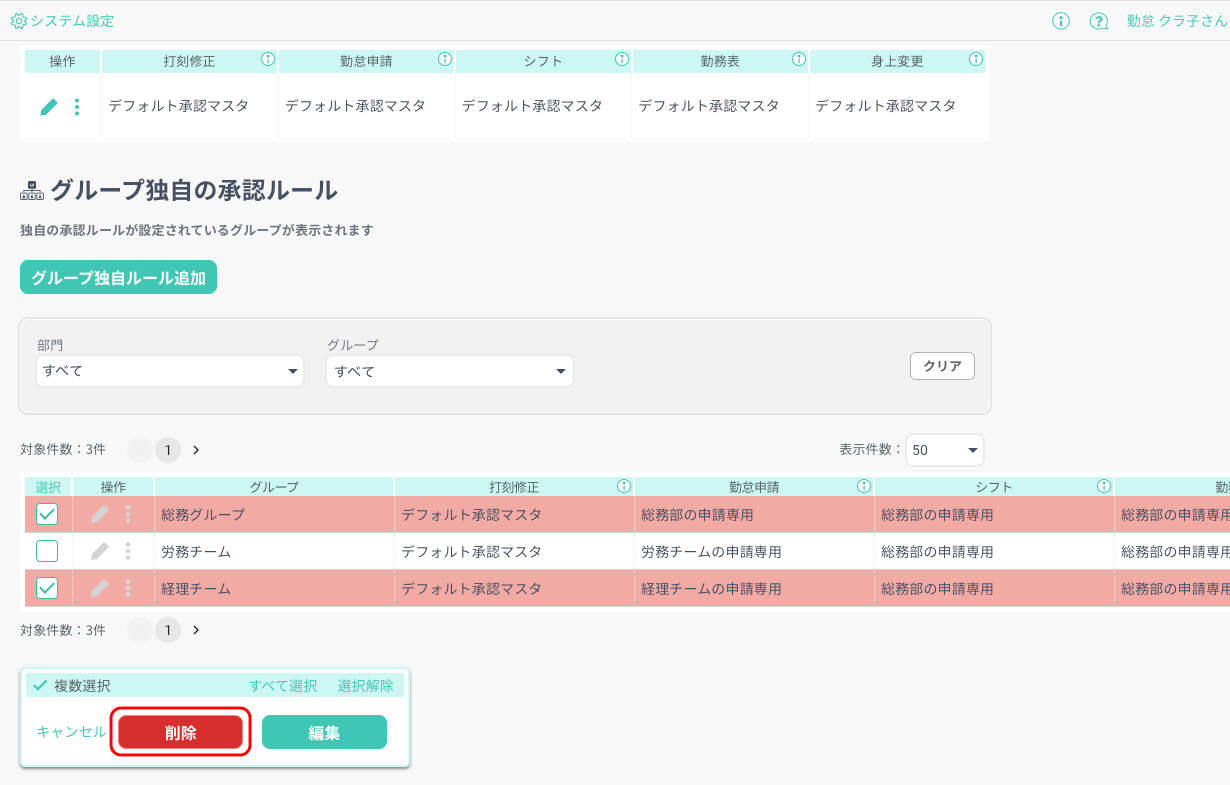This screenshot has width=1230, height=785.
Task: Edit default rule with green pencil icon
Action: [x=49, y=107]
